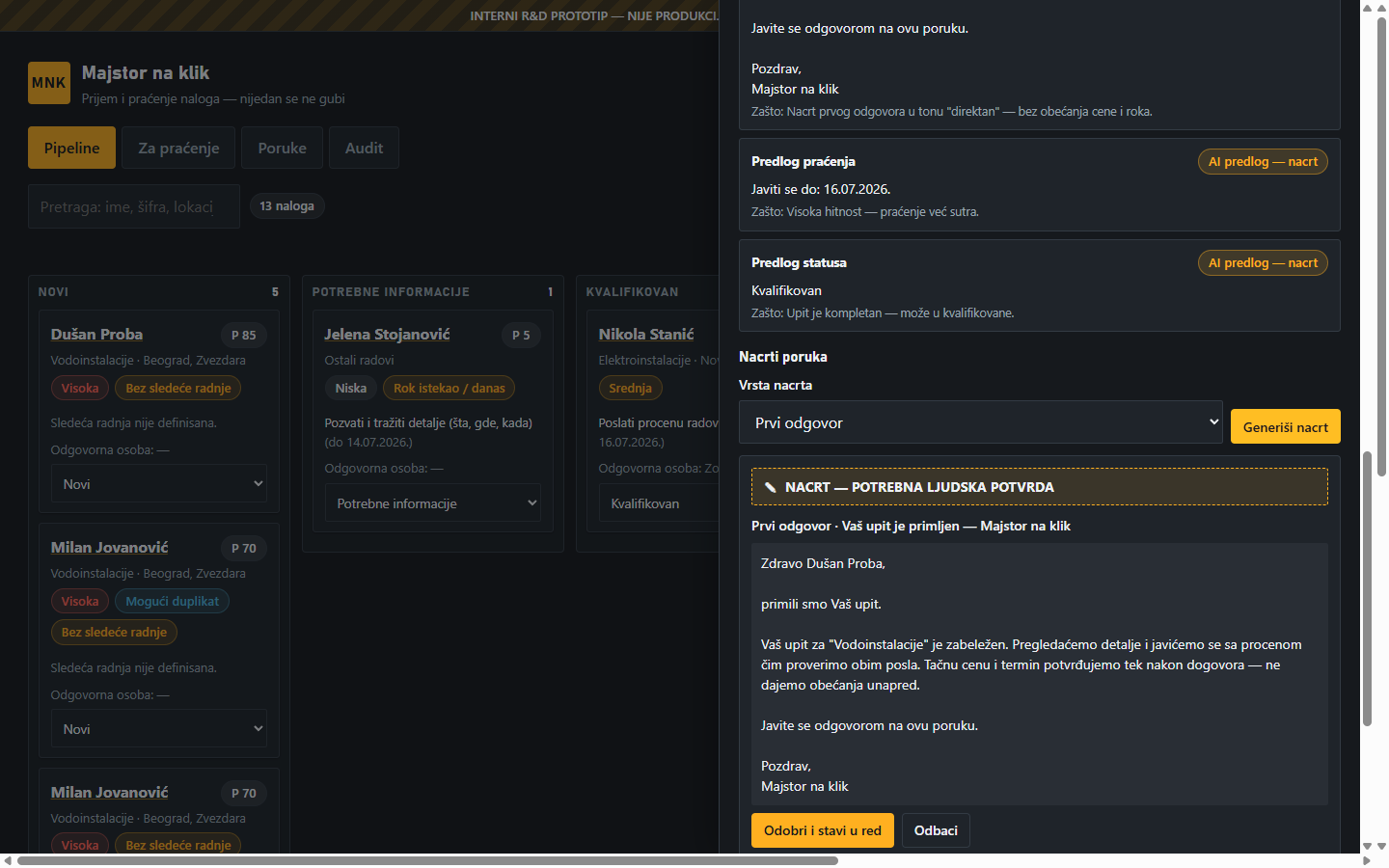
Task: Click the Rok istekao / danas tag
Action: (449, 388)
